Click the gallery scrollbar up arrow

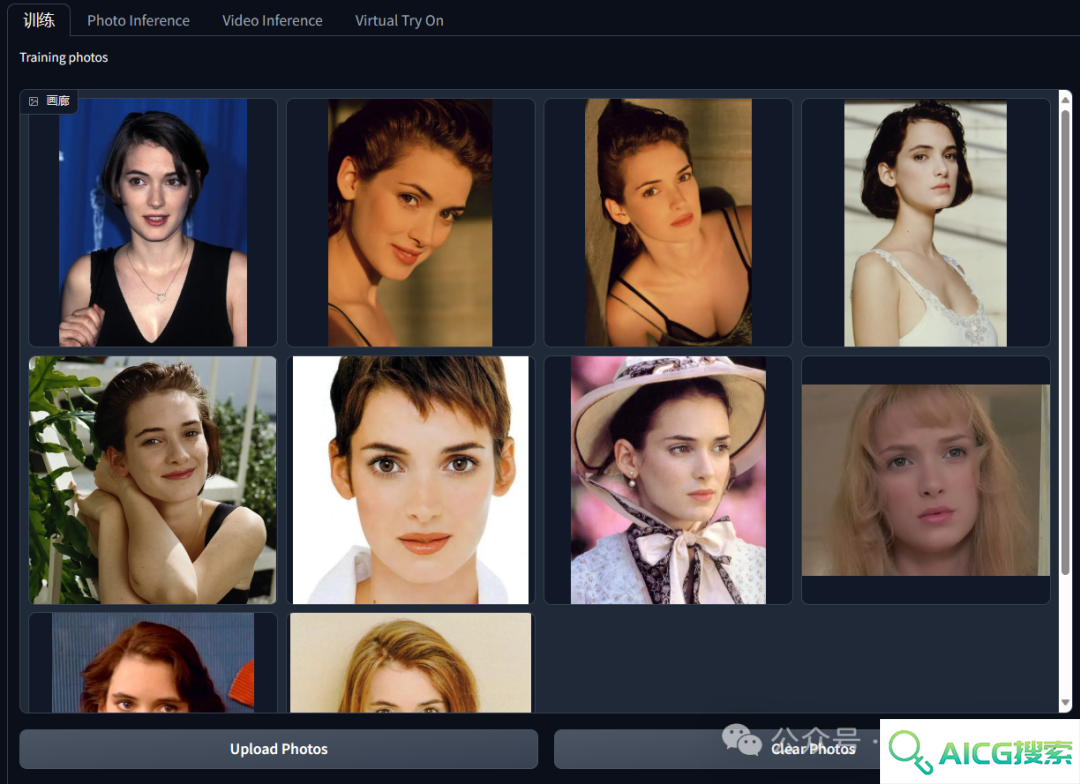(x=1066, y=100)
